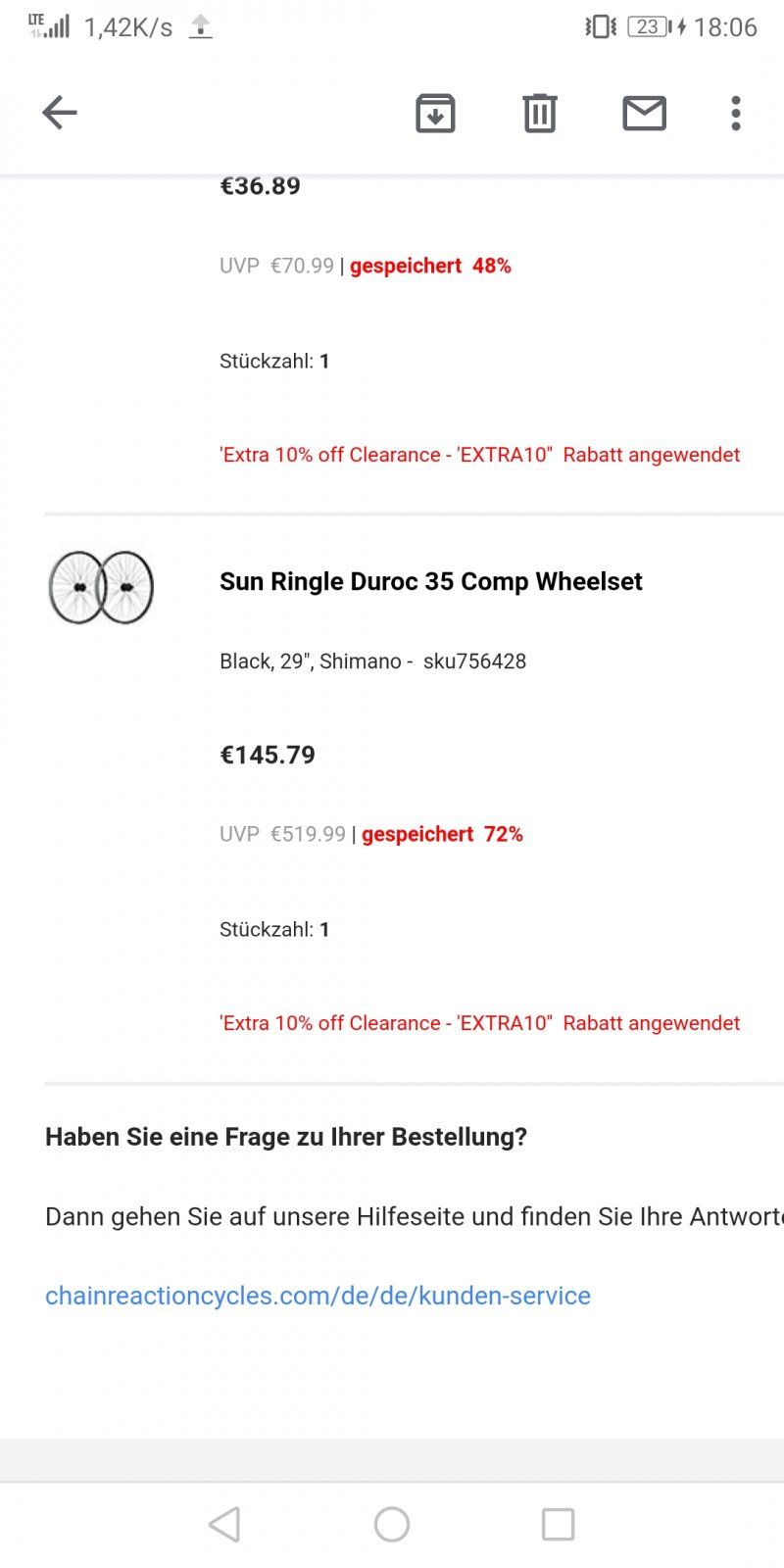The height and width of the screenshot is (1568, 784).
Task: Tap the wheelset EXTRA10 Rabatt angewendet text
Action: point(479,1023)
